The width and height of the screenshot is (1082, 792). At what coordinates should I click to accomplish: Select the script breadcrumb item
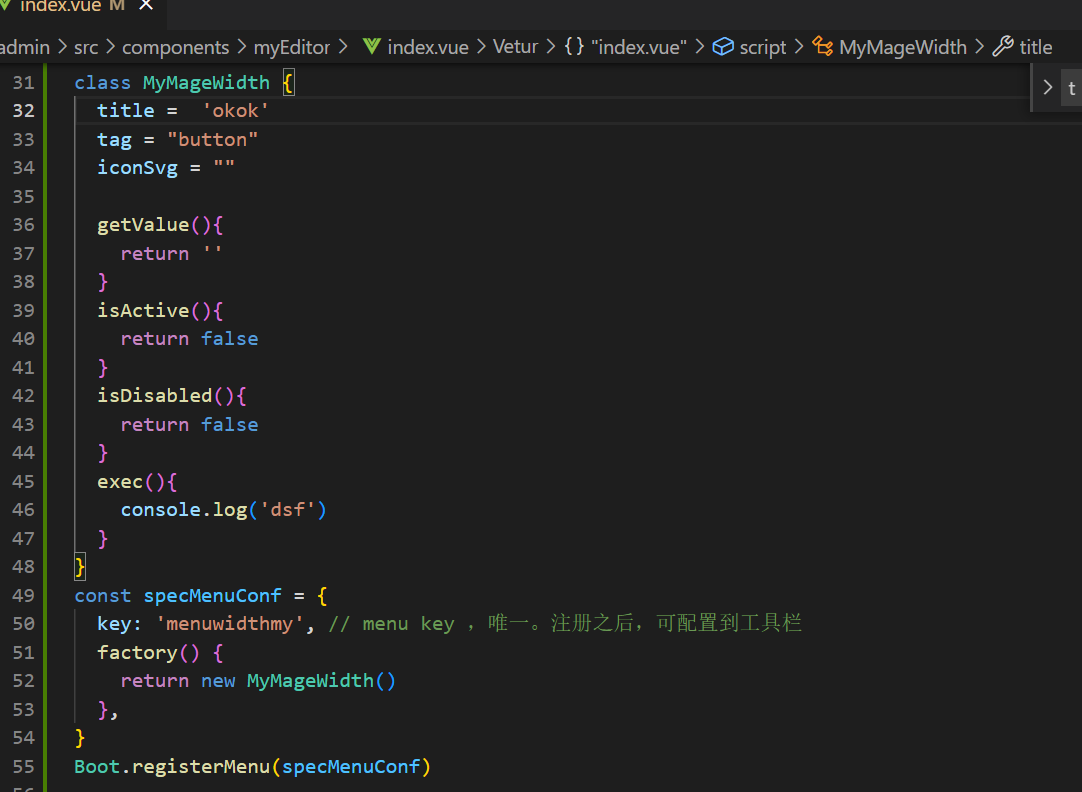click(x=763, y=47)
